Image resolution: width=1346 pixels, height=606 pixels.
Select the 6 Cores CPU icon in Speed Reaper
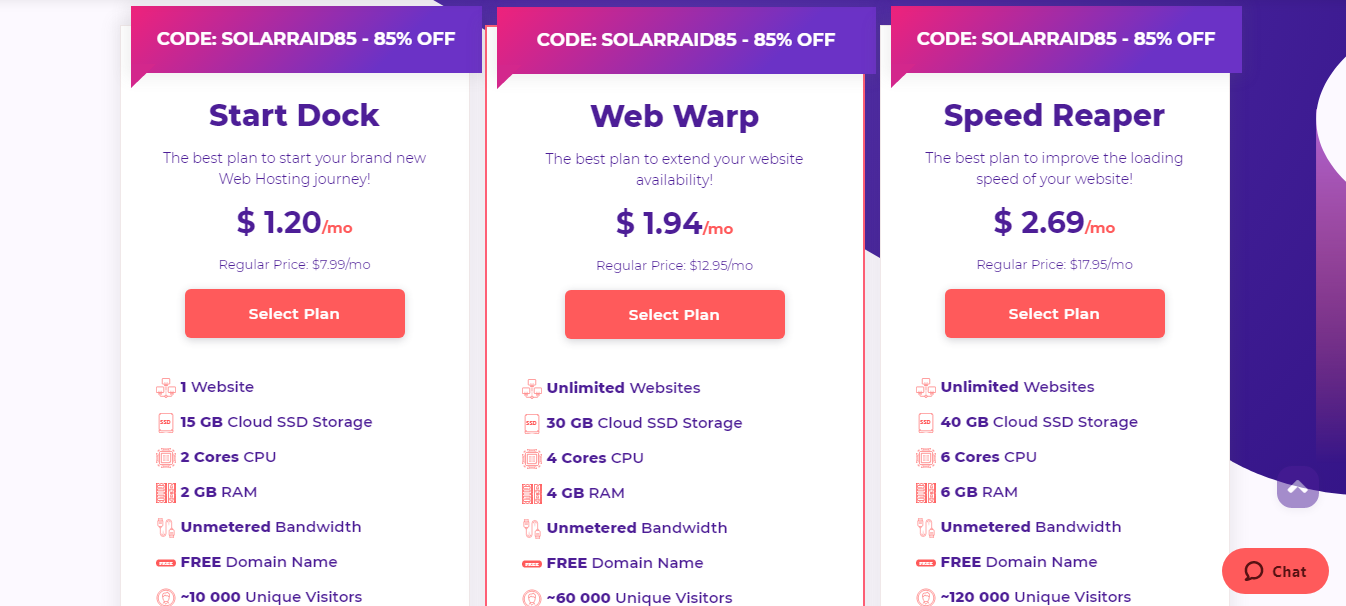coord(924,457)
